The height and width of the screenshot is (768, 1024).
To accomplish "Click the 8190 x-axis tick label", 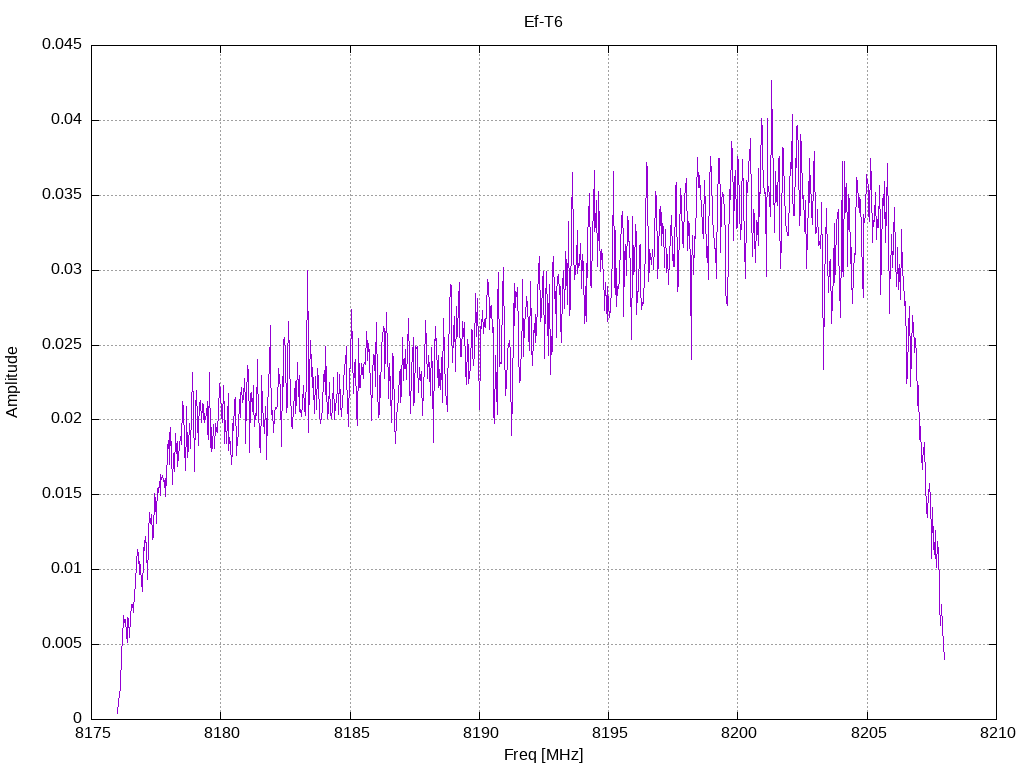I will tap(481, 733).
